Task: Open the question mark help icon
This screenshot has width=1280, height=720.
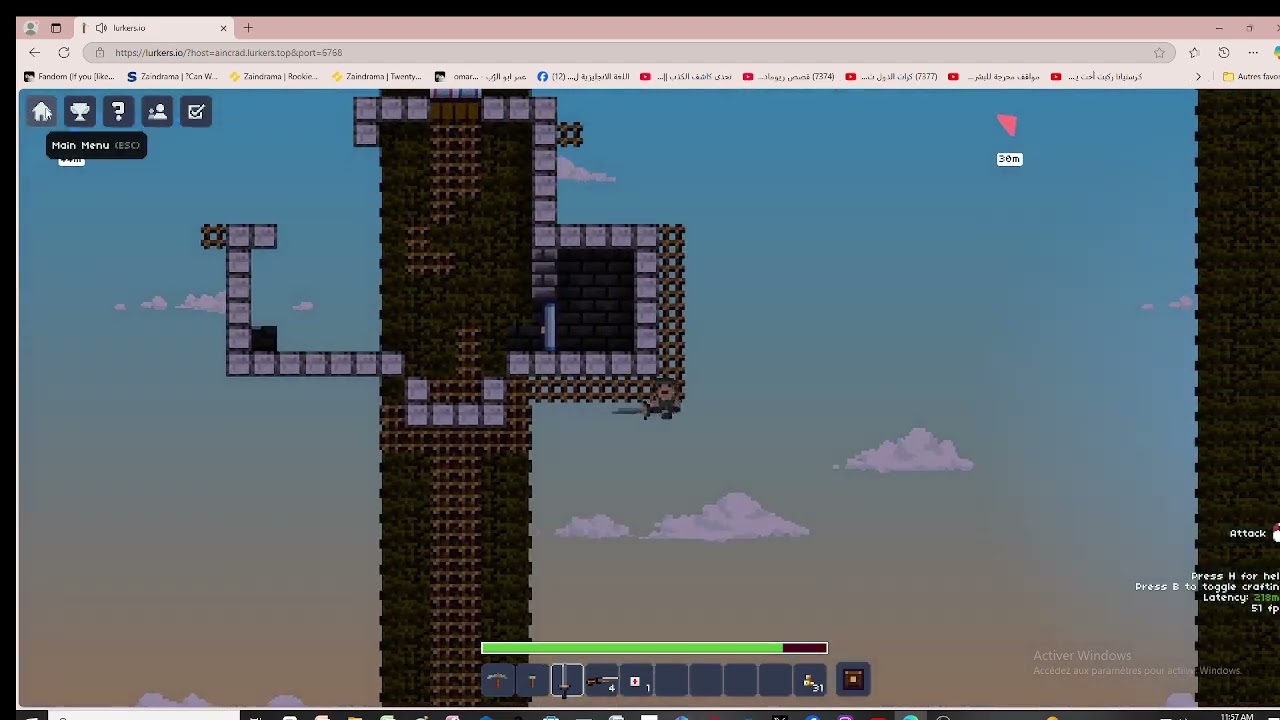Action: pyautogui.click(x=118, y=112)
